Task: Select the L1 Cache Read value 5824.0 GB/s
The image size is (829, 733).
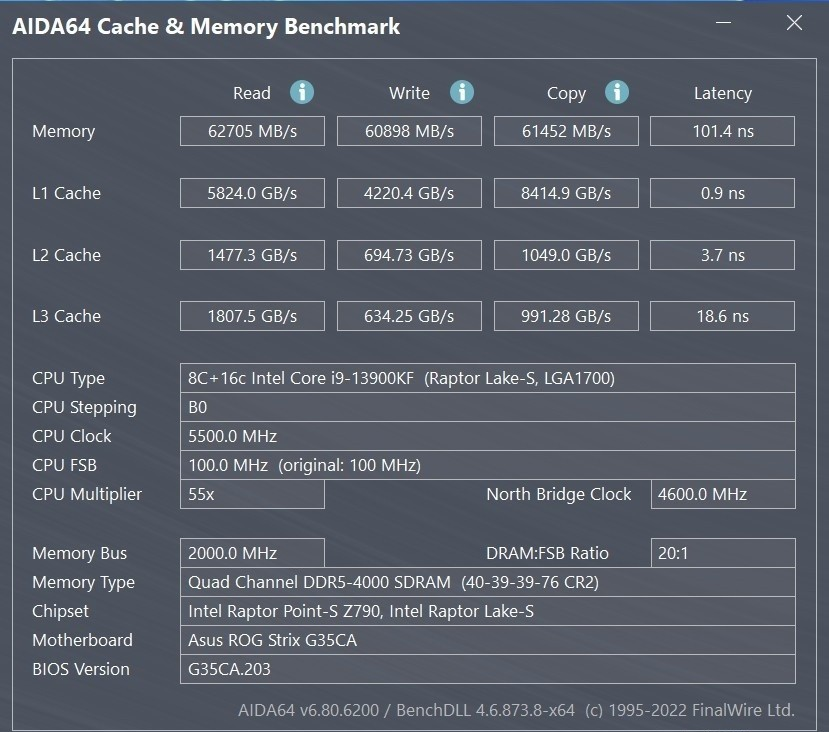Action: click(252, 193)
